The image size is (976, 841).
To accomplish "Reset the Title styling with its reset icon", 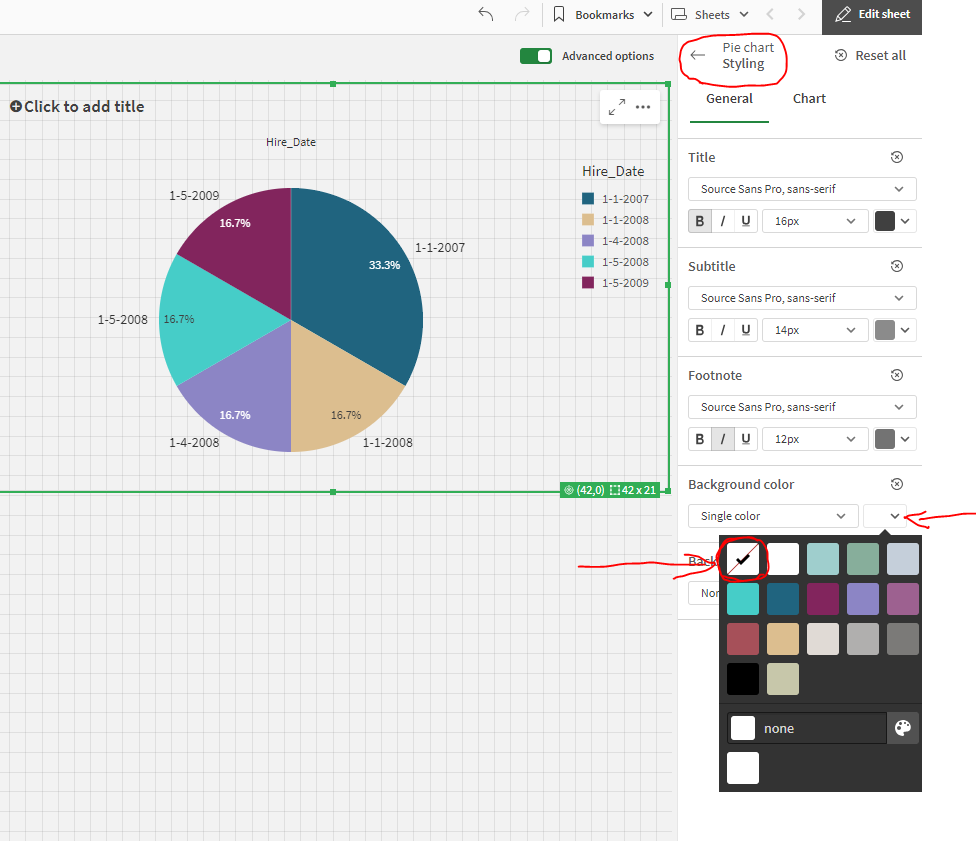I will point(896,157).
